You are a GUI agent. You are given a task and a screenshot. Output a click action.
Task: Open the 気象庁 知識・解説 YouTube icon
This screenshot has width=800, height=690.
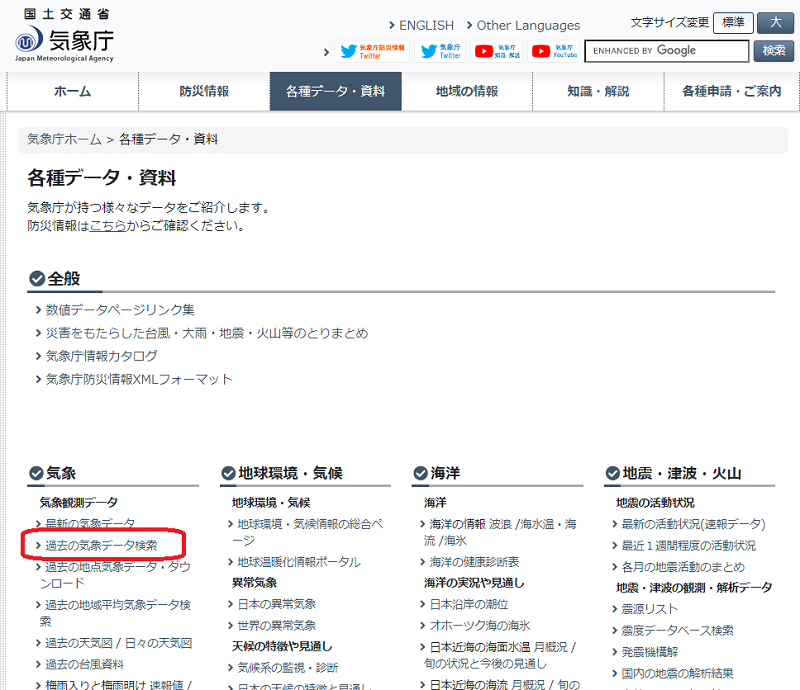tap(497, 51)
